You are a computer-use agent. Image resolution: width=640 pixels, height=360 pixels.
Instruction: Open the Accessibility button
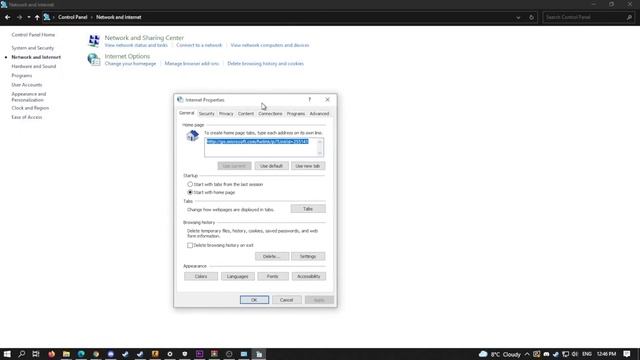click(309, 276)
